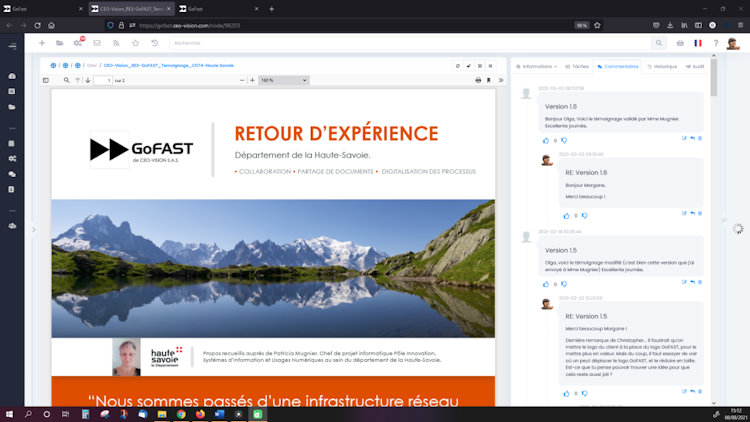The width and height of the screenshot is (750, 422).
Task: Reload the page in the browser
Action: pyautogui.click(x=37, y=25)
